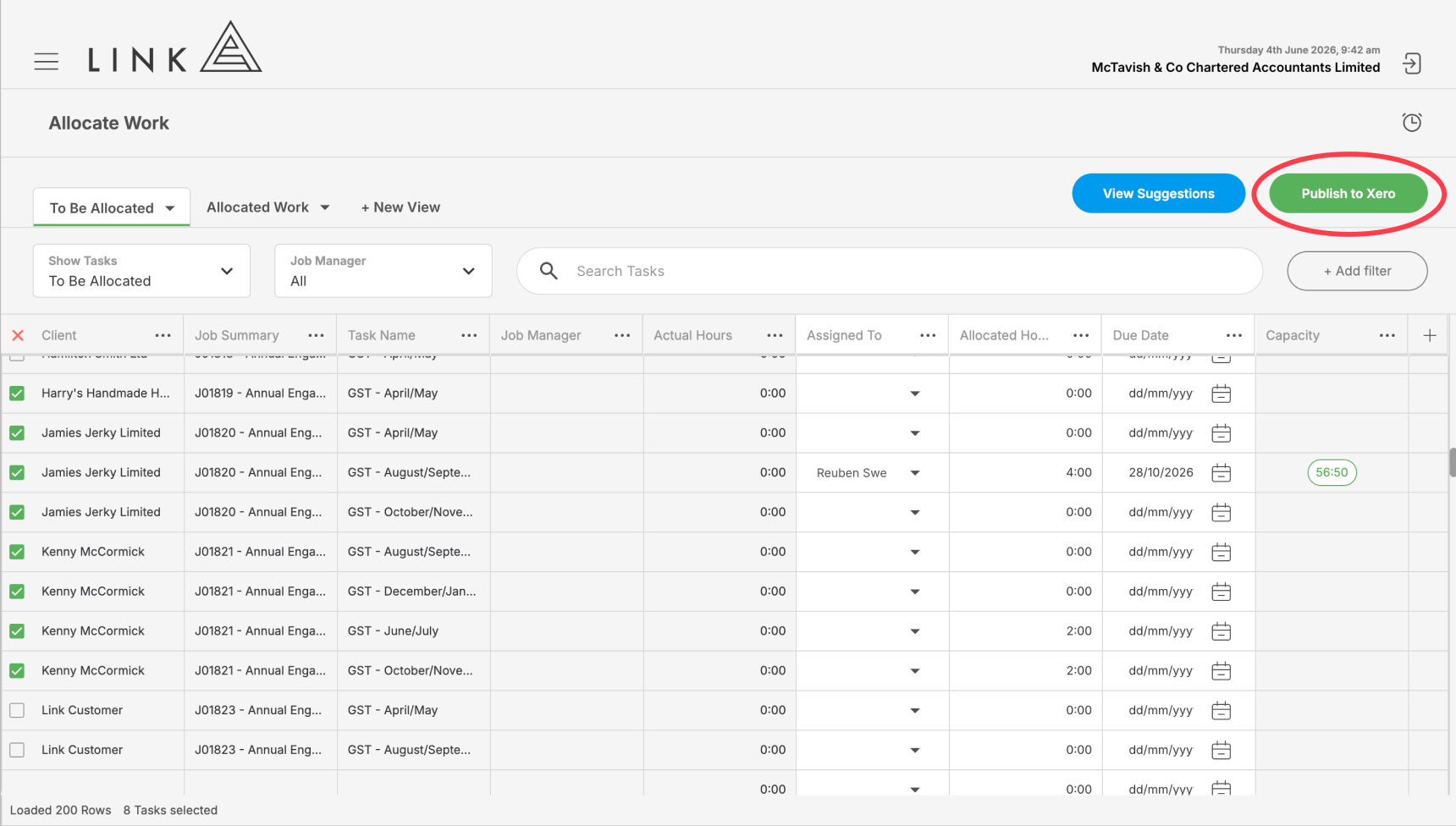The width and height of the screenshot is (1456, 826).
Task: Click the table vertical scrollbar
Action: coord(1452,463)
